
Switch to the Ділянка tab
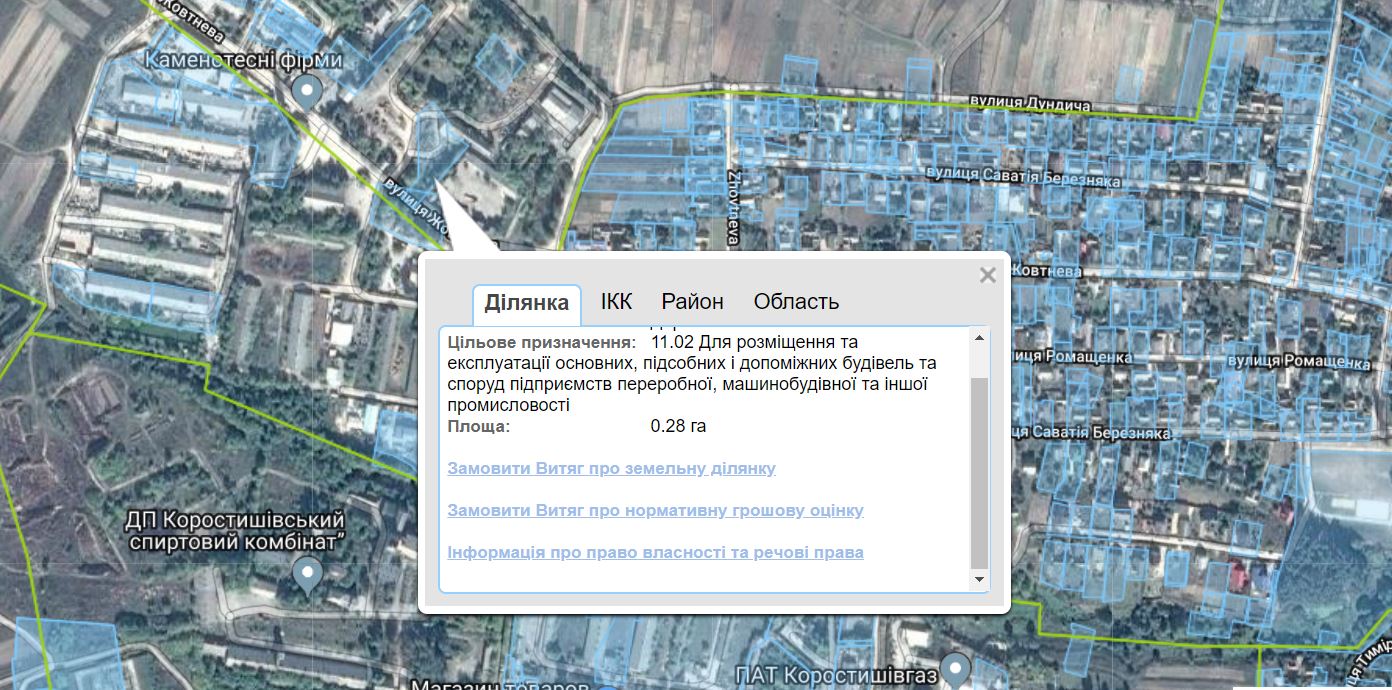click(526, 303)
